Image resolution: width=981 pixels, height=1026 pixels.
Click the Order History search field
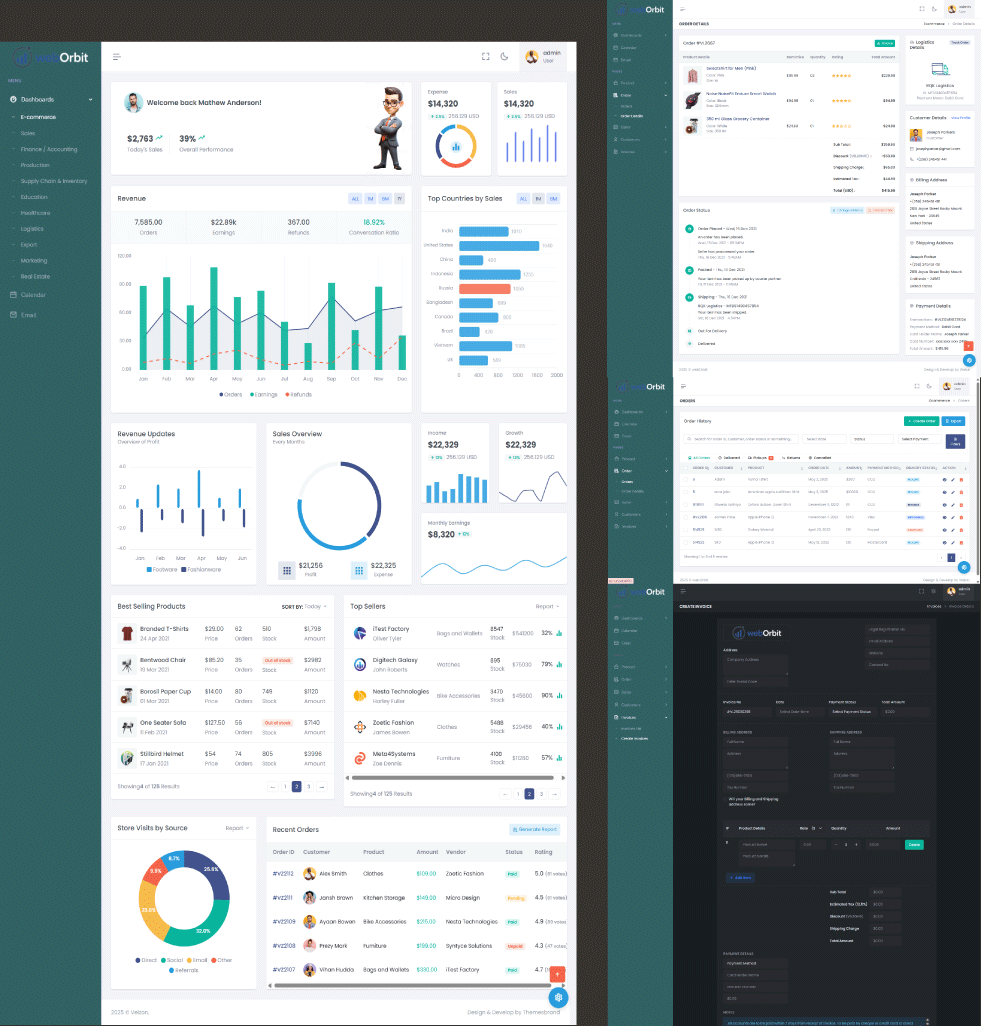point(742,439)
